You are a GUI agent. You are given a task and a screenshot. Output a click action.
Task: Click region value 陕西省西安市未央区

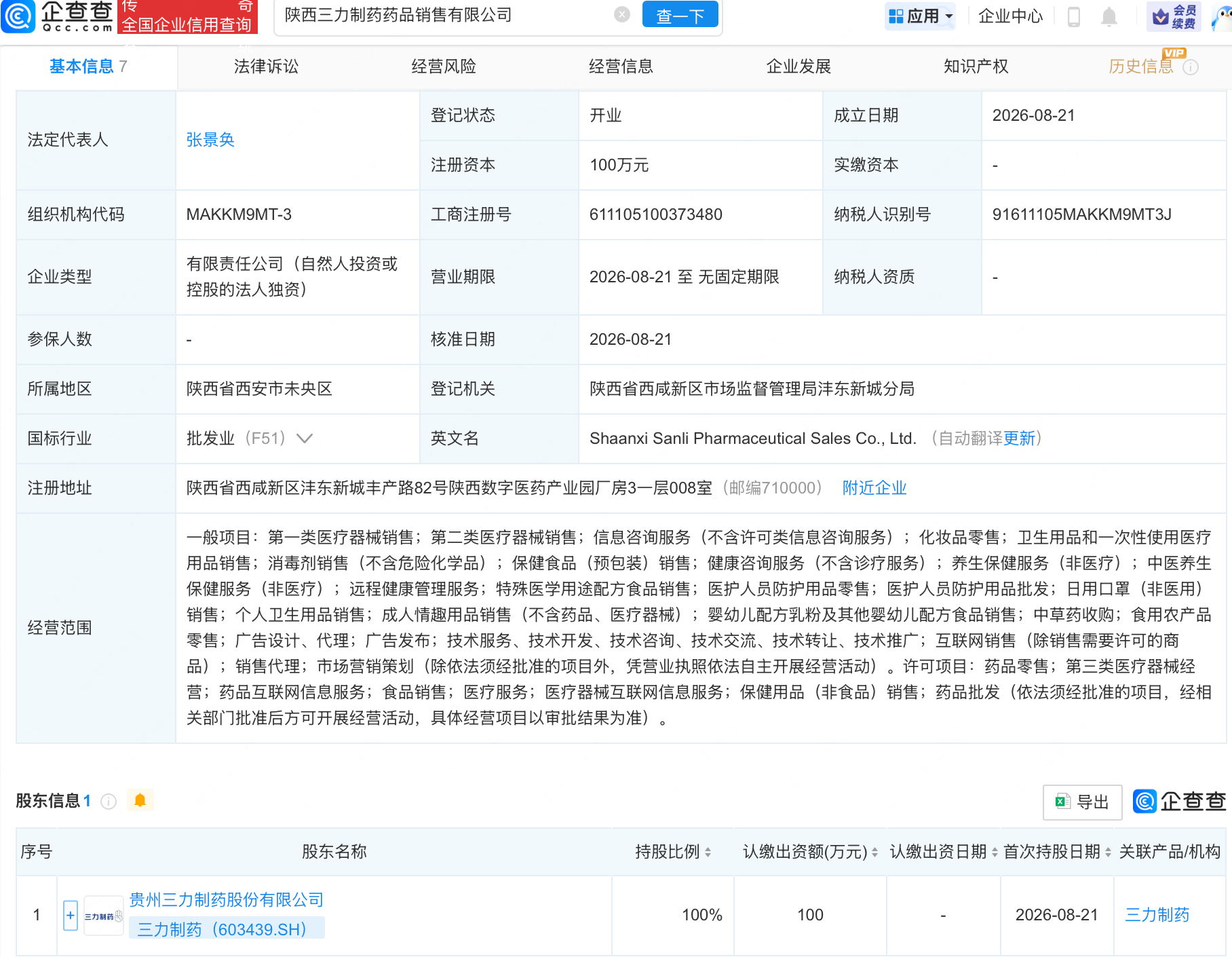tap(259, 389)
